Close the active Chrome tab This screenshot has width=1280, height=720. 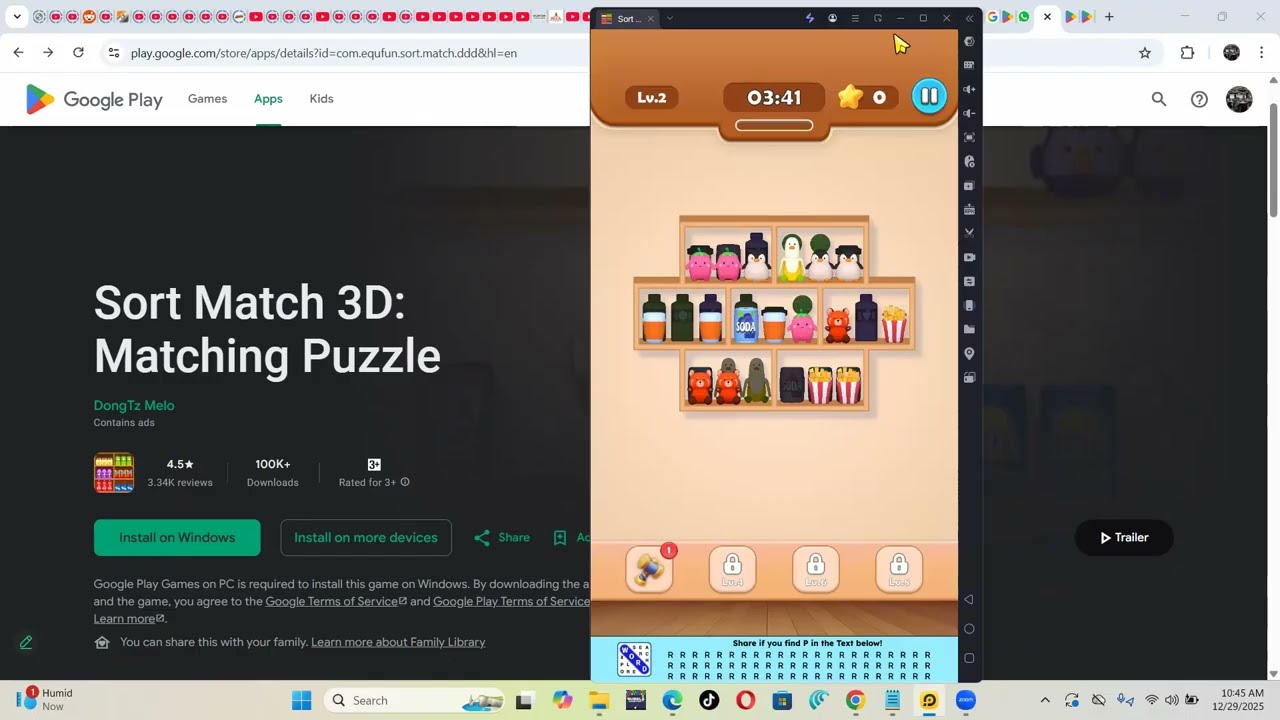1047,16
